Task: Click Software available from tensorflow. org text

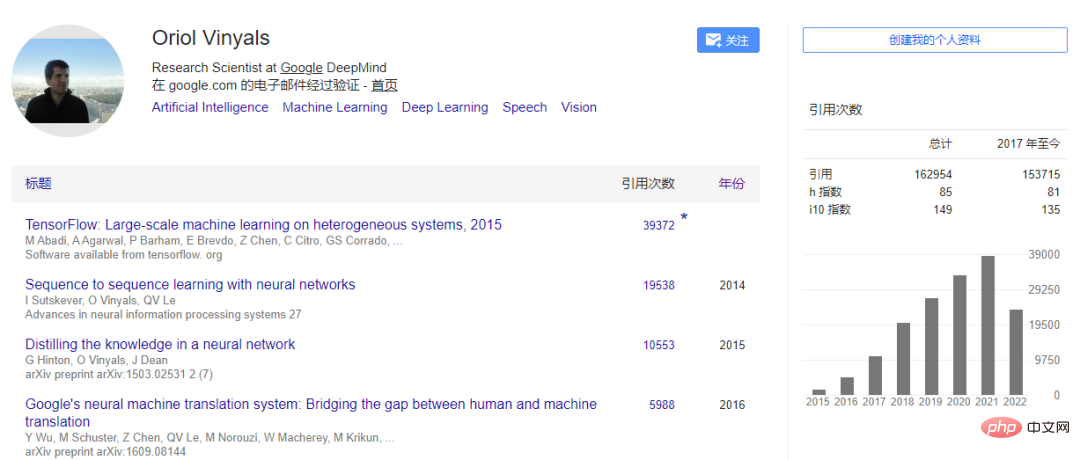Action: (124, 255)
